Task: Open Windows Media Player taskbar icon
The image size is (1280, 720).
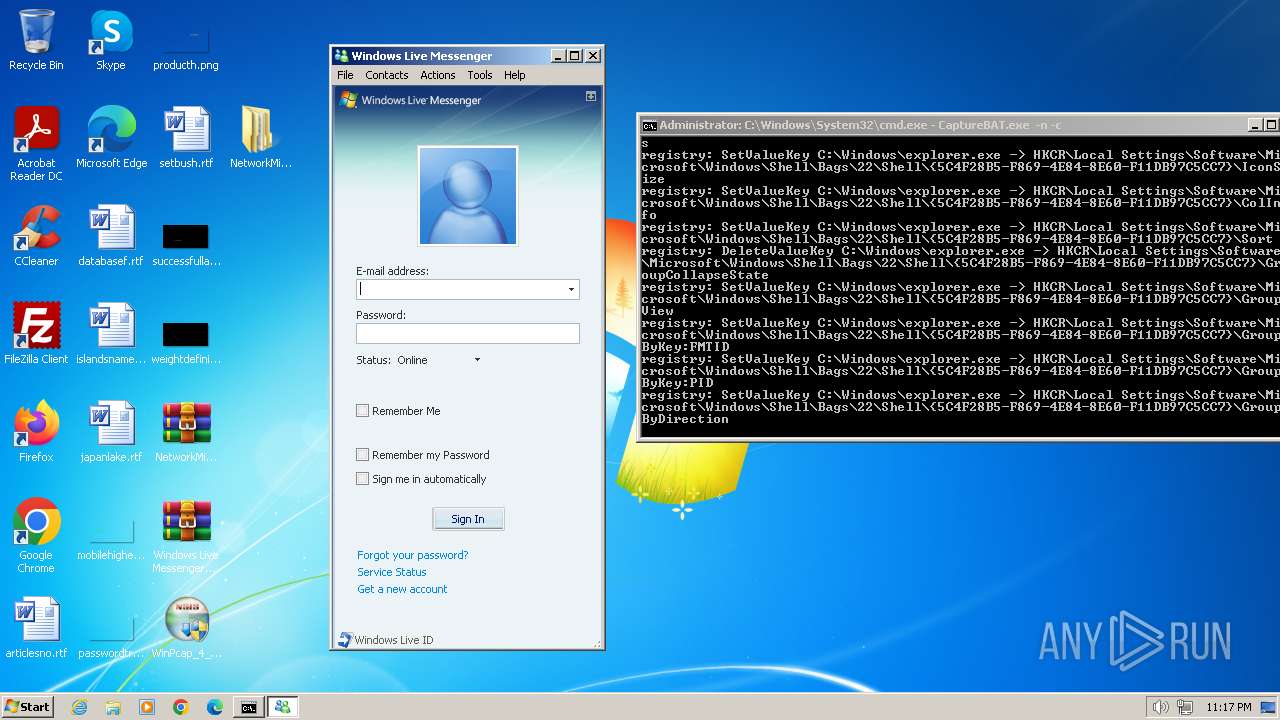Action: [147, 707]
